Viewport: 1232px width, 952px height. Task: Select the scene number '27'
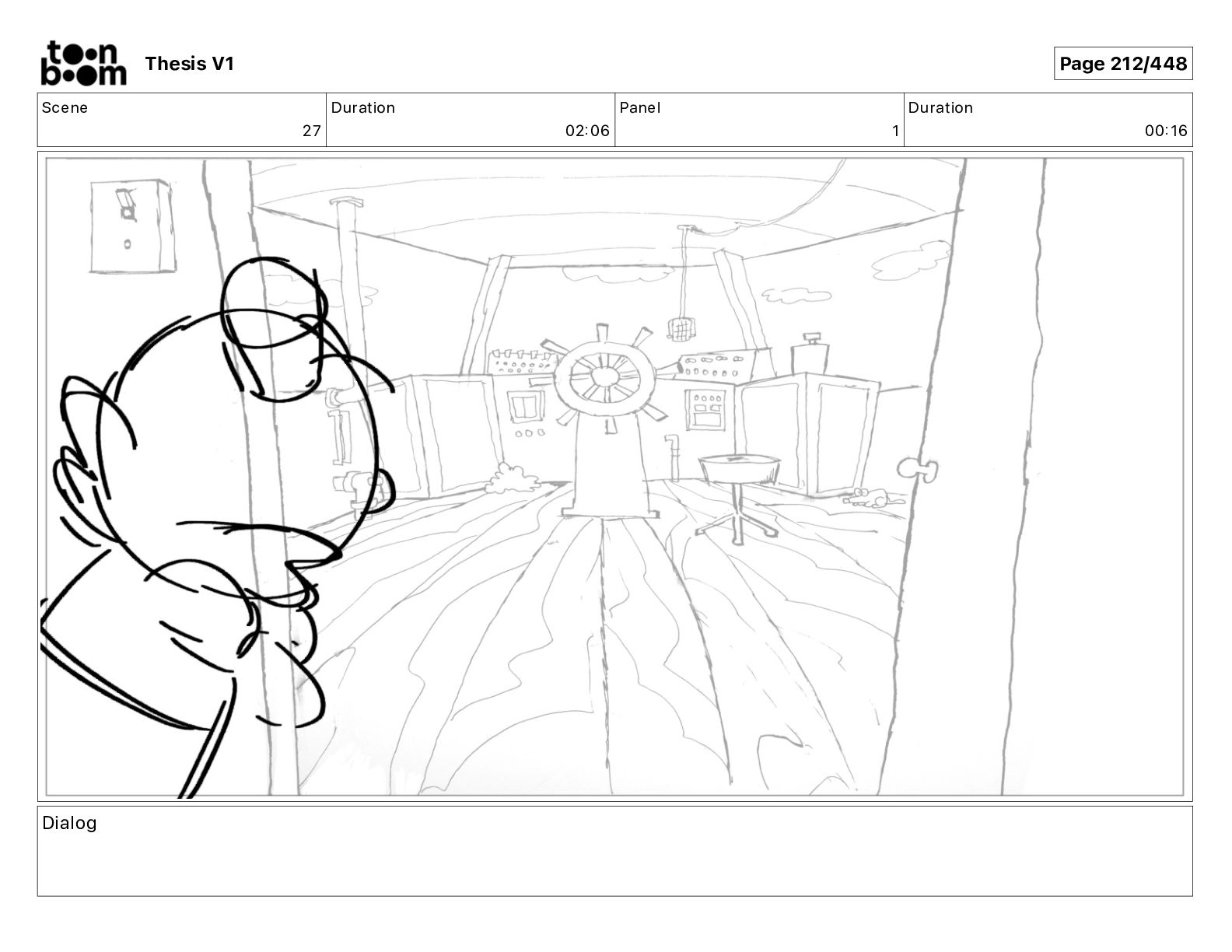click(312, 131)
